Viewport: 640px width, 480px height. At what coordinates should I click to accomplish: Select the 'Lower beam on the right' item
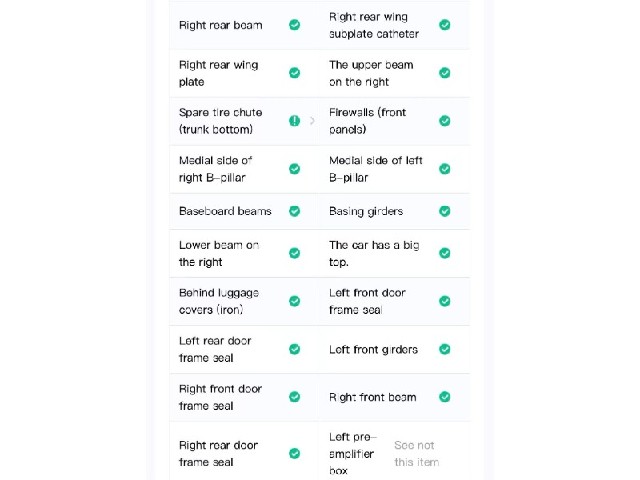(244, 253)
